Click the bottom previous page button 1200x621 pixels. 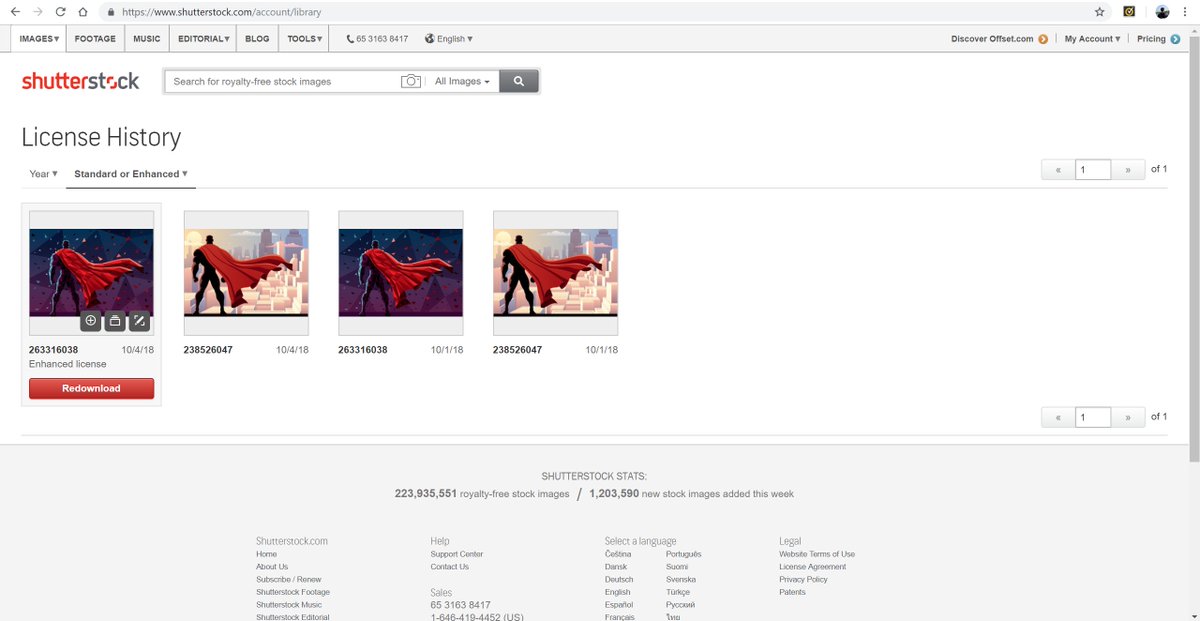click(1058, 417)
